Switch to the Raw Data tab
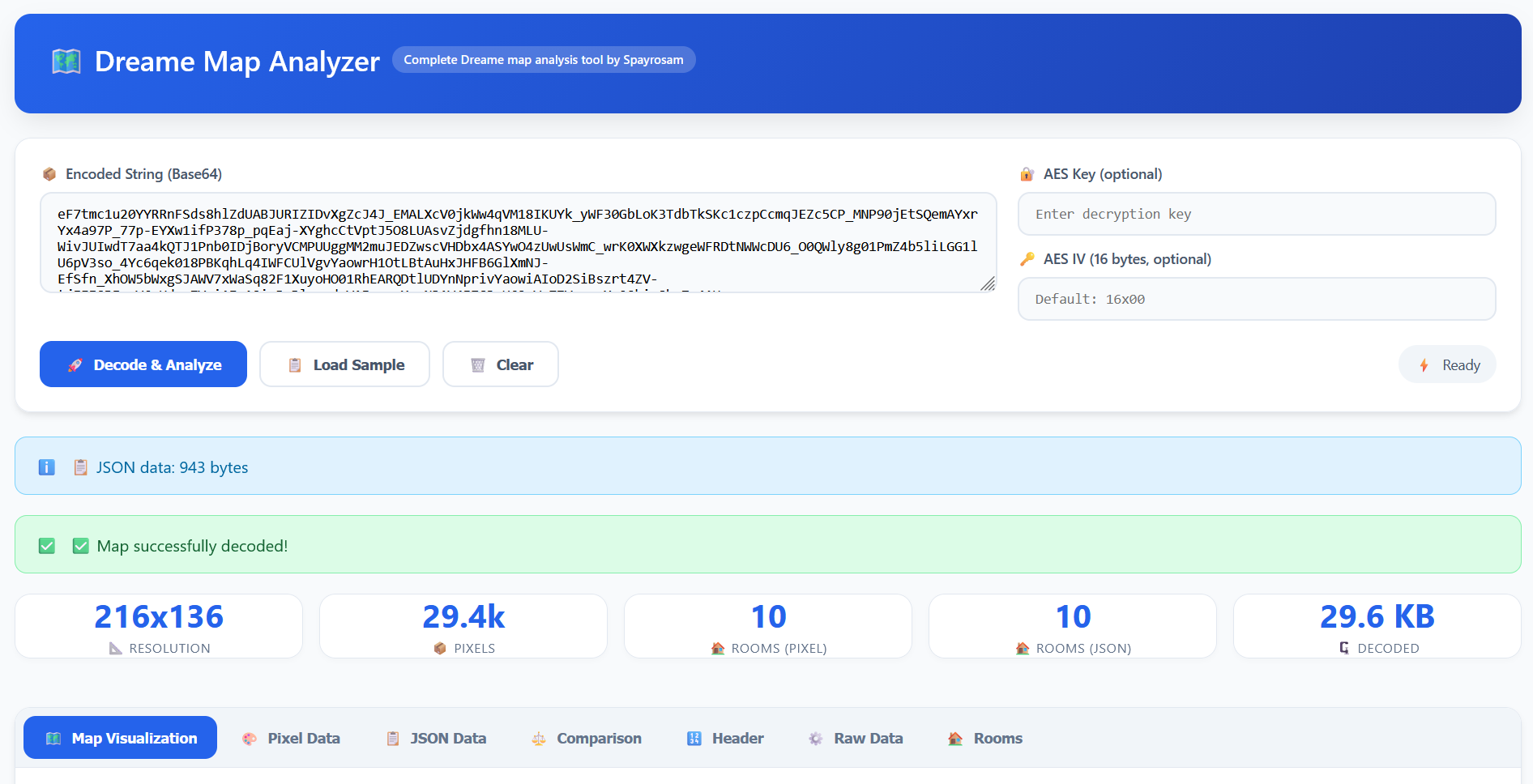1533x784 pixels. pyautogui.click(x=856, y=738)
